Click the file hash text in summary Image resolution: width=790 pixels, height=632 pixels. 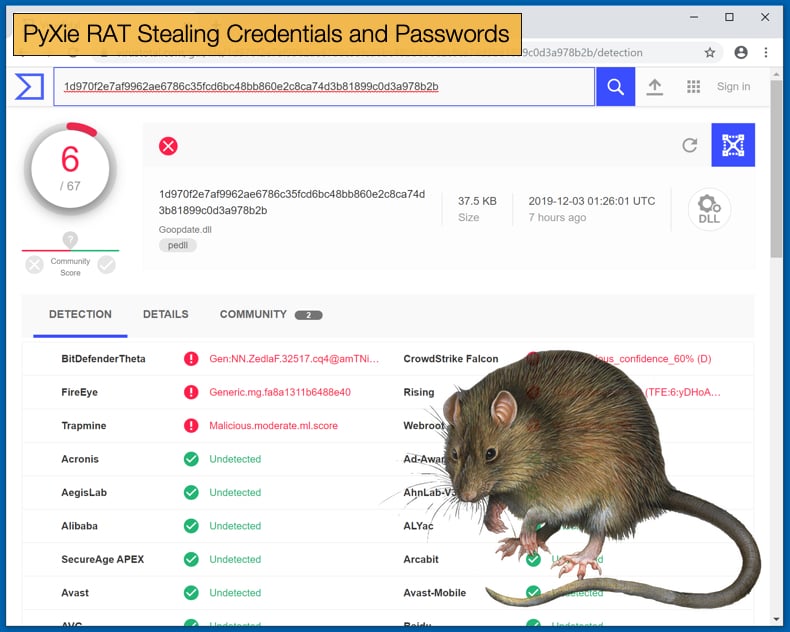292,202
